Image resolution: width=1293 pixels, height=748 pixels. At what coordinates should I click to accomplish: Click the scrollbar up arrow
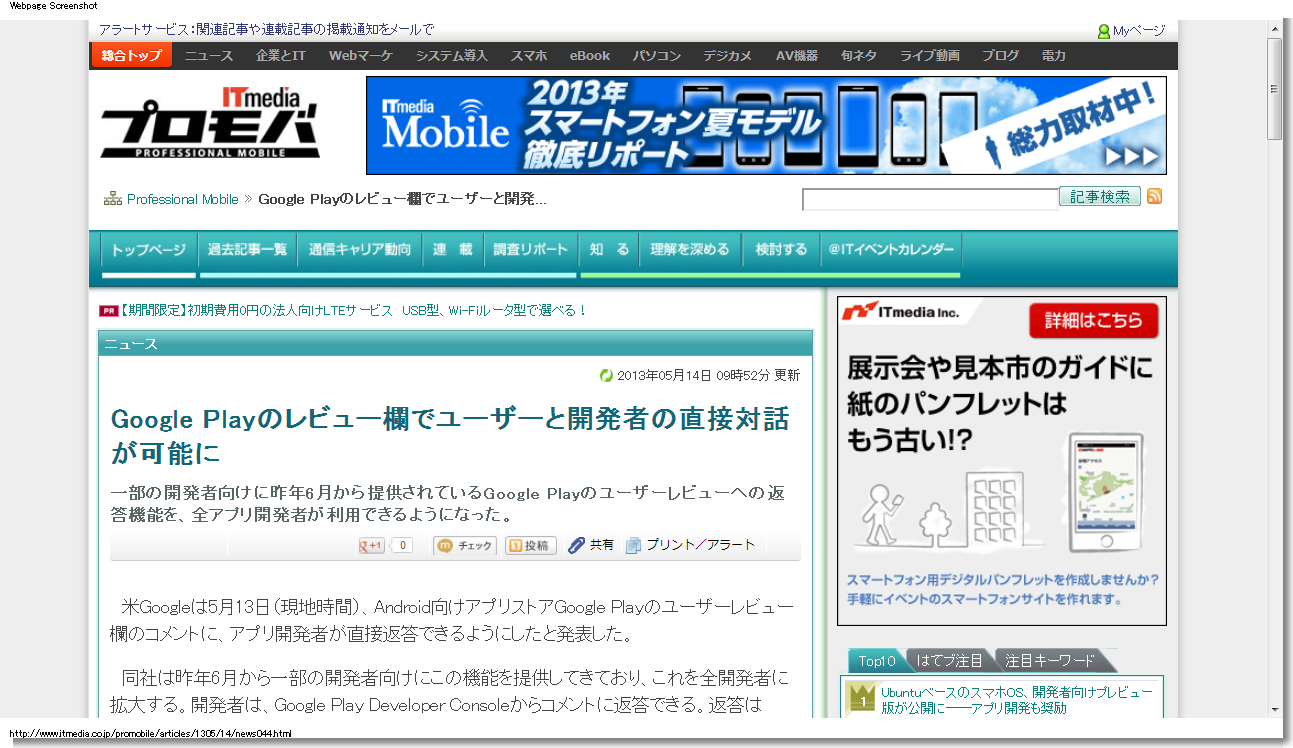coord(1274,29)
